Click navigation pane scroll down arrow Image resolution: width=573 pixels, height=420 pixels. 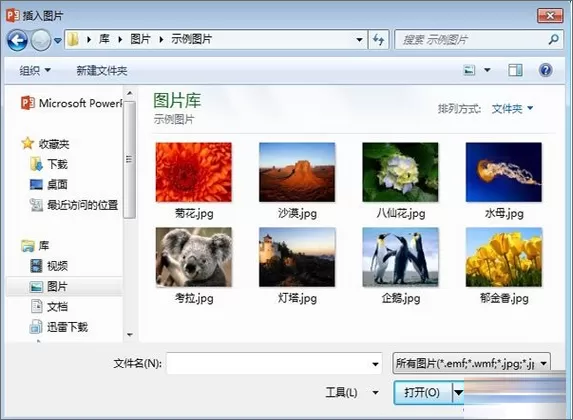pyautogui.click(x=129, y=334)
